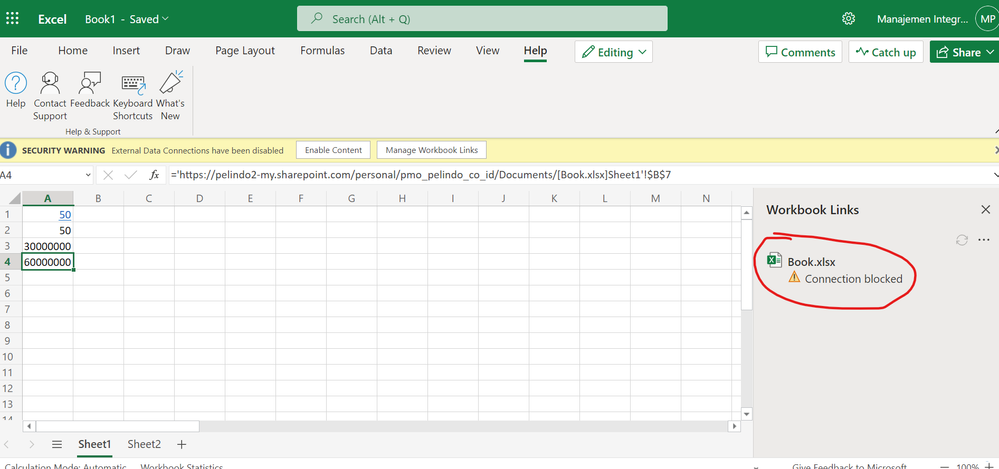Click the insert function fx icon
This screenshot has height=469, width=999.
pos(154,175)
